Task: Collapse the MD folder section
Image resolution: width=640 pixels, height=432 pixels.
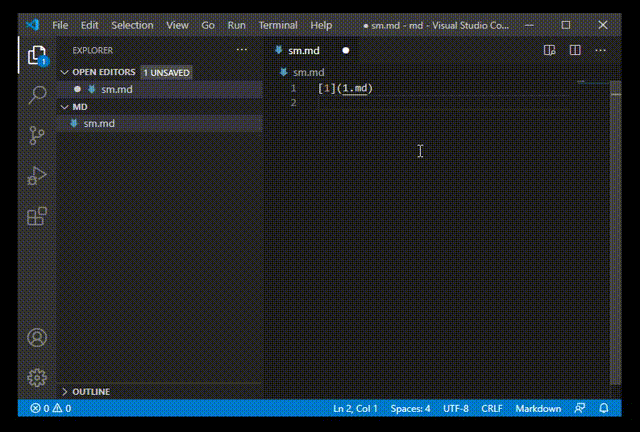Action: coord(64,107)
